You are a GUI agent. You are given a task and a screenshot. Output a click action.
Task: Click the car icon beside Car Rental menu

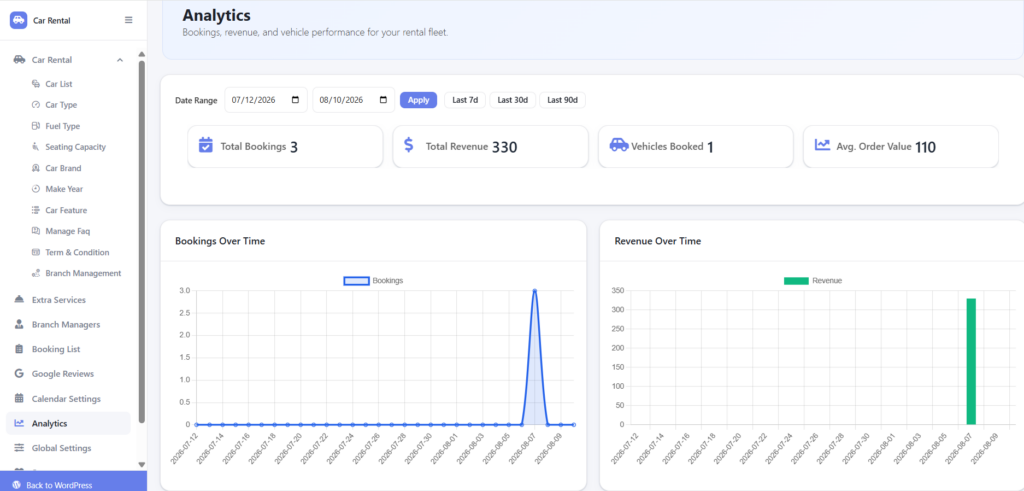coord(20,59)
